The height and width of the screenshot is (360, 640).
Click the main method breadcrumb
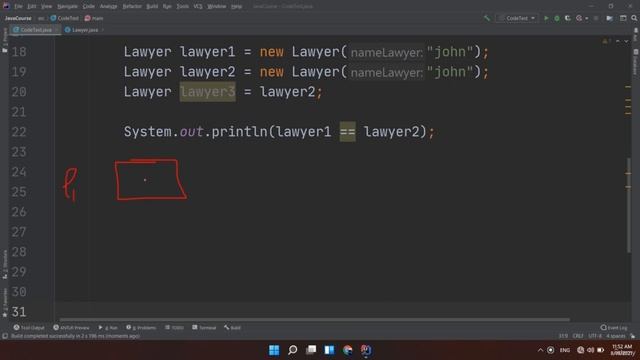(94, 18)
